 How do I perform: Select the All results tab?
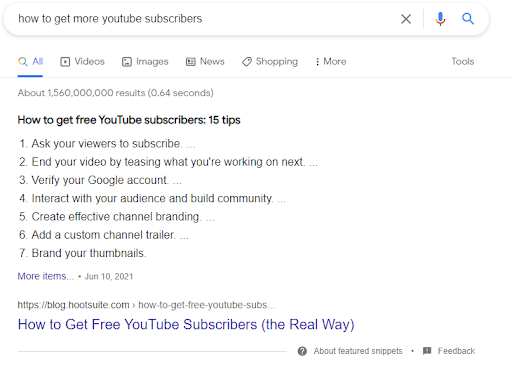30,62
